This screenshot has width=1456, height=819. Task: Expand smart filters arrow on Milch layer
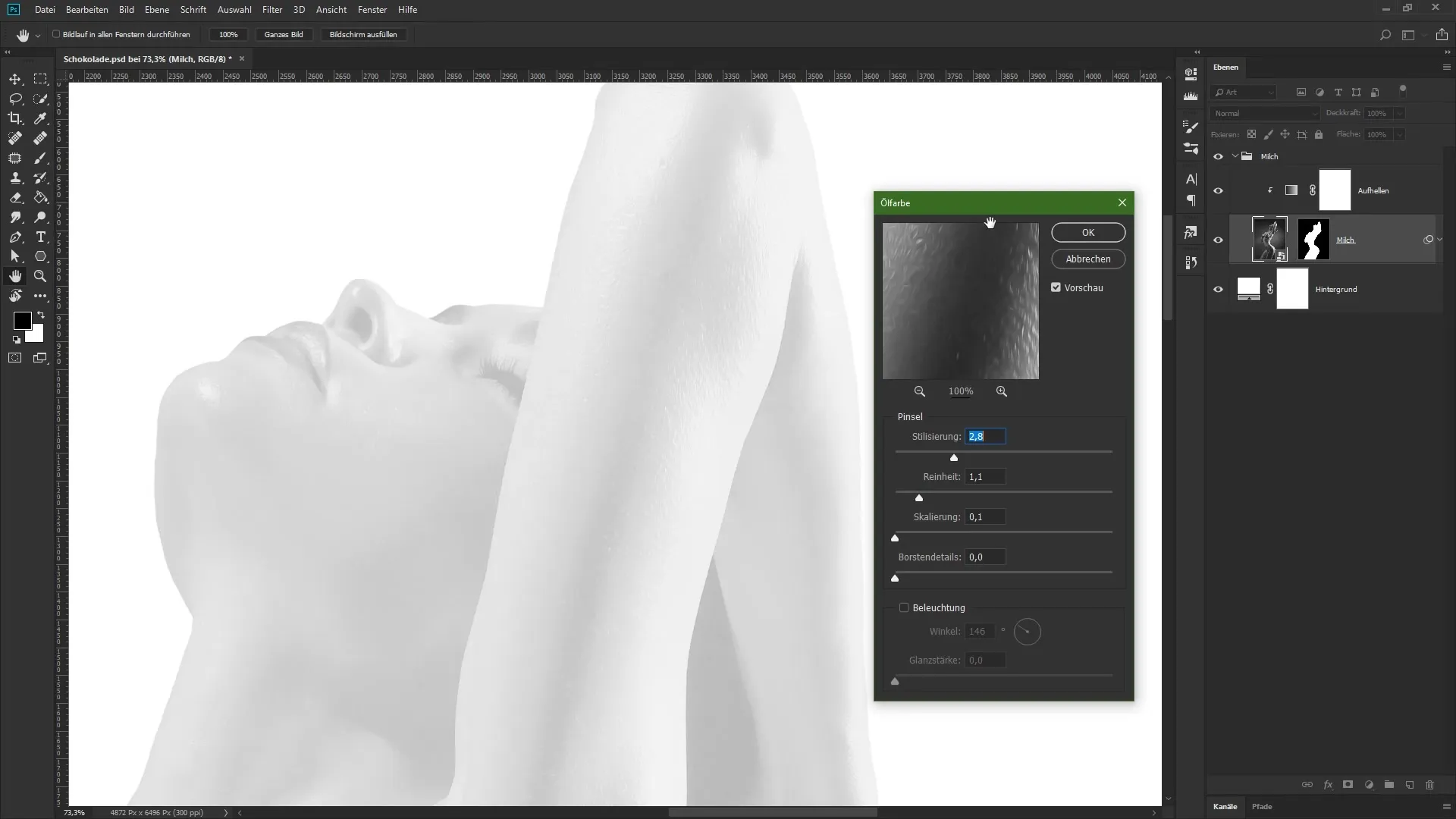click(1439, 240)
